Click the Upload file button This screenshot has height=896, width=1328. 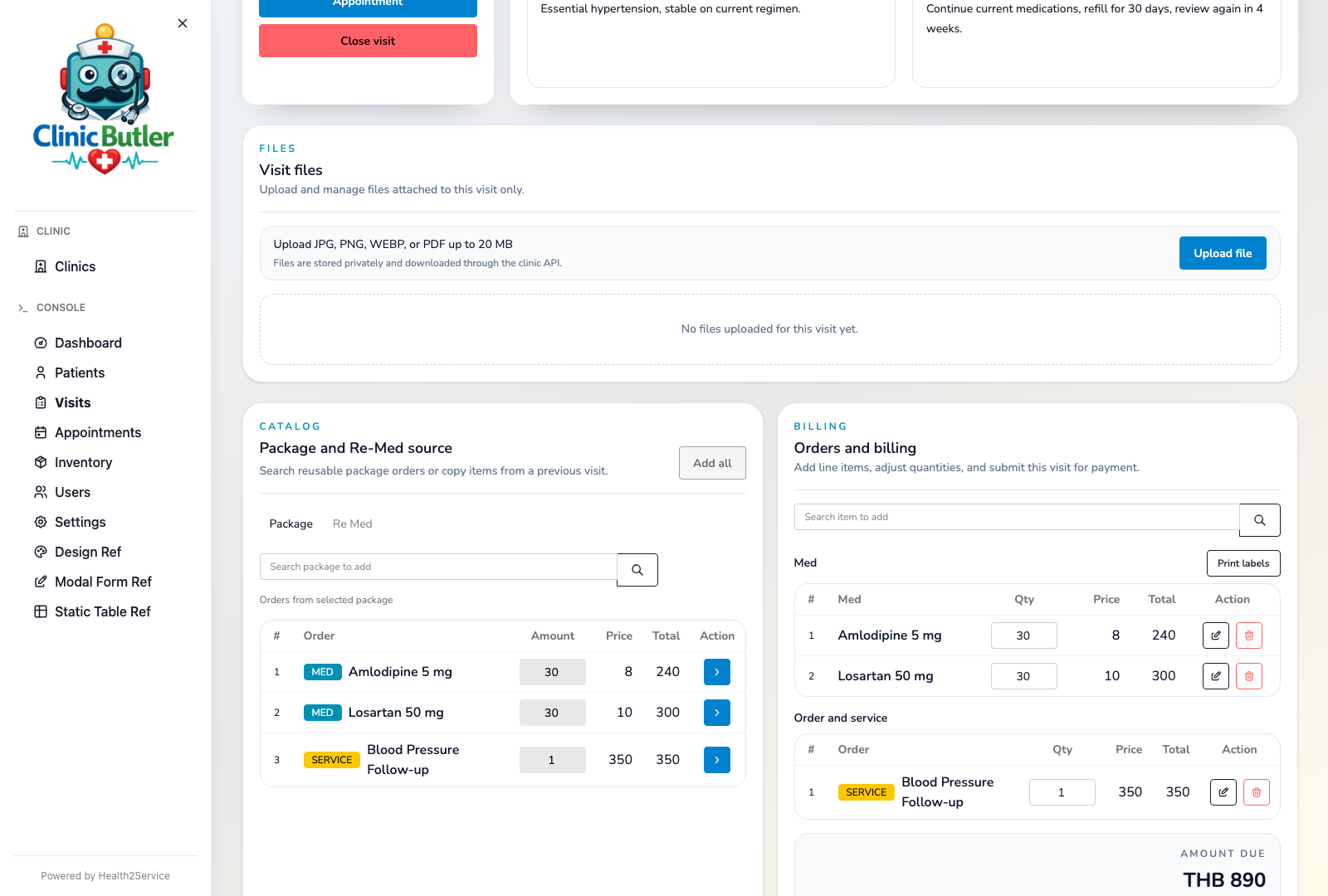(x=1223, y=253)
